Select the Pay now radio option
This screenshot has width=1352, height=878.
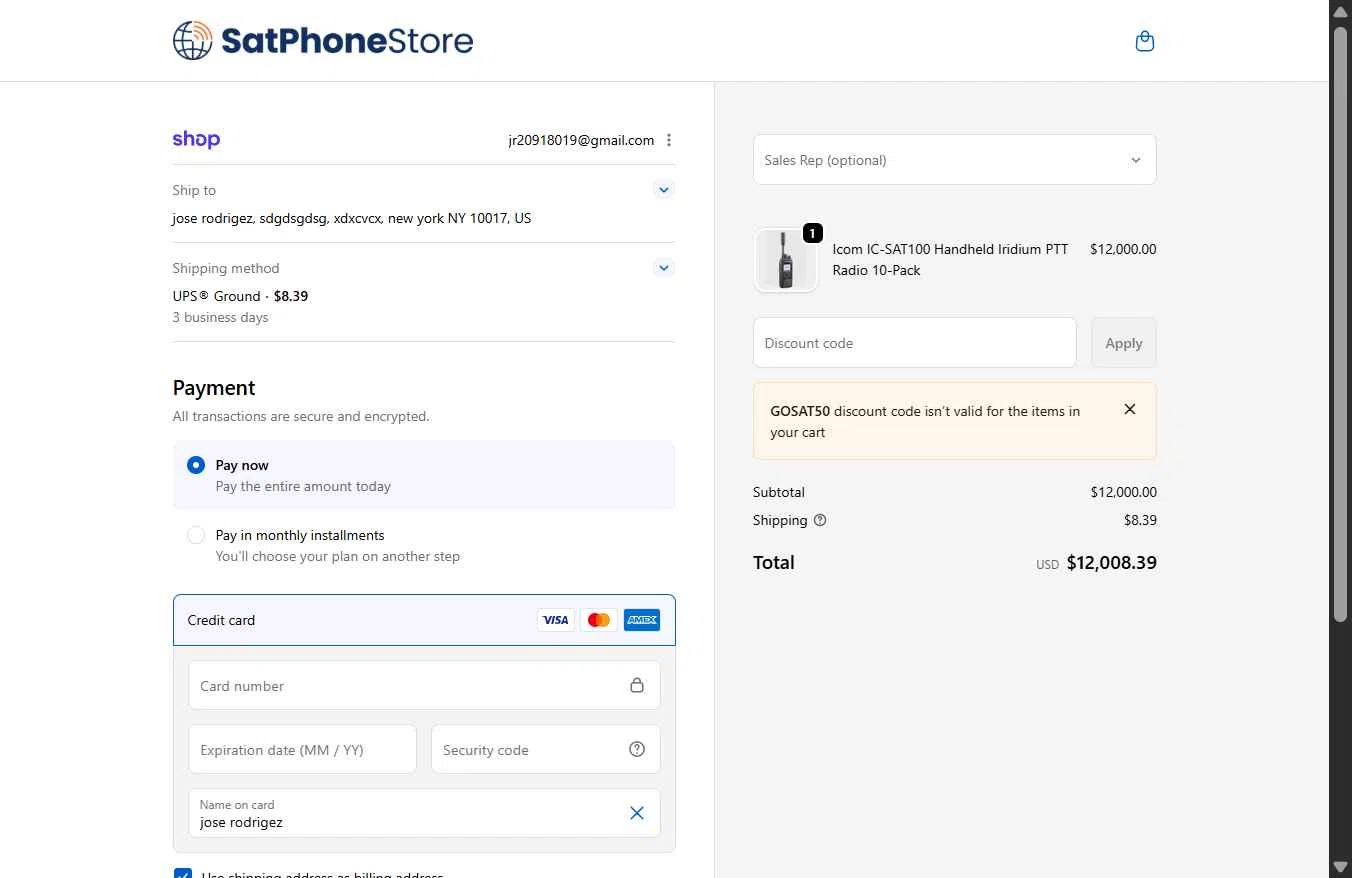click(x=196, y=465)
